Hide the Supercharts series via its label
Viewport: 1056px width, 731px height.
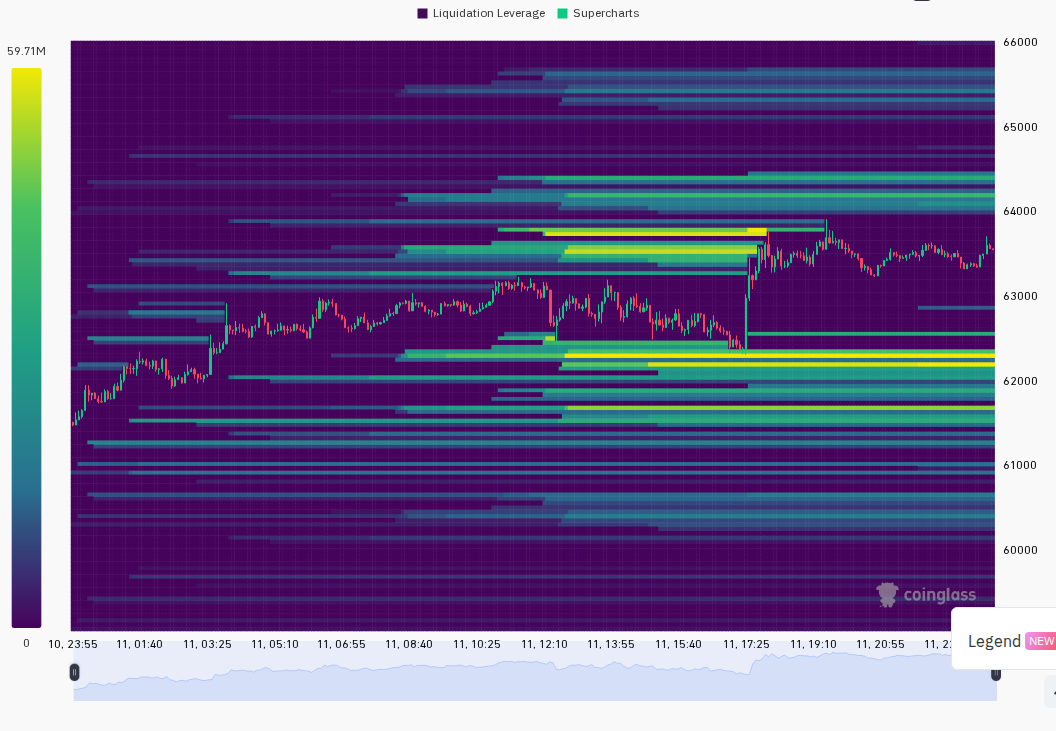pos(605,13)
